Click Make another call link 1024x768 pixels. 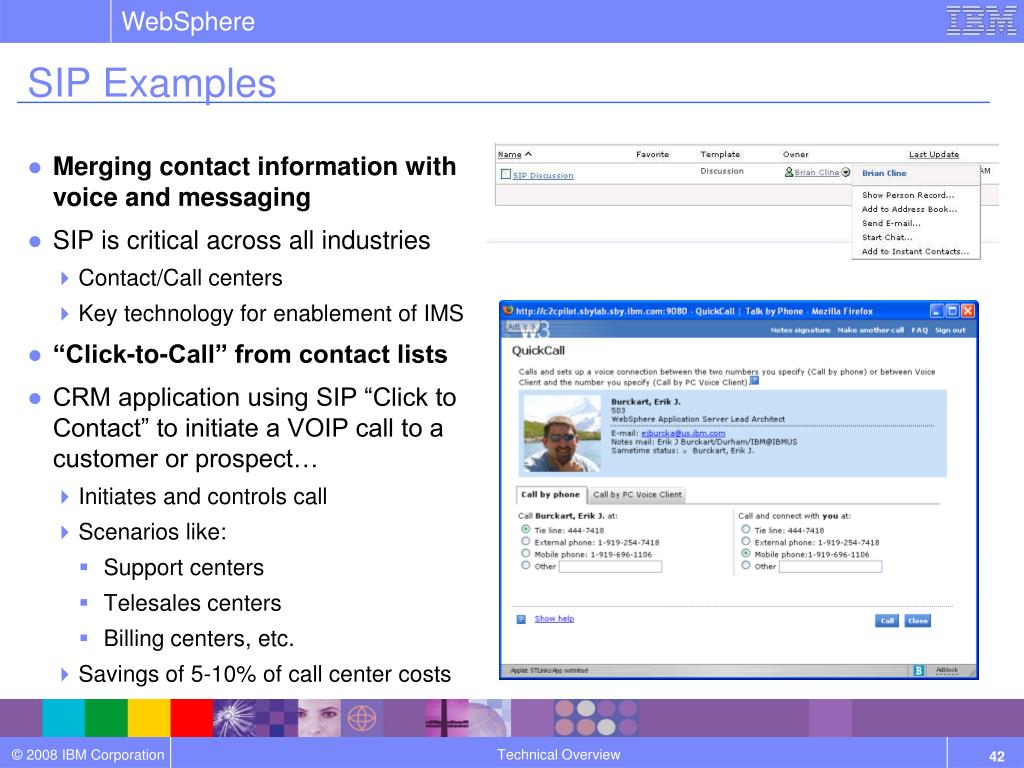click(x=871, y=330)
